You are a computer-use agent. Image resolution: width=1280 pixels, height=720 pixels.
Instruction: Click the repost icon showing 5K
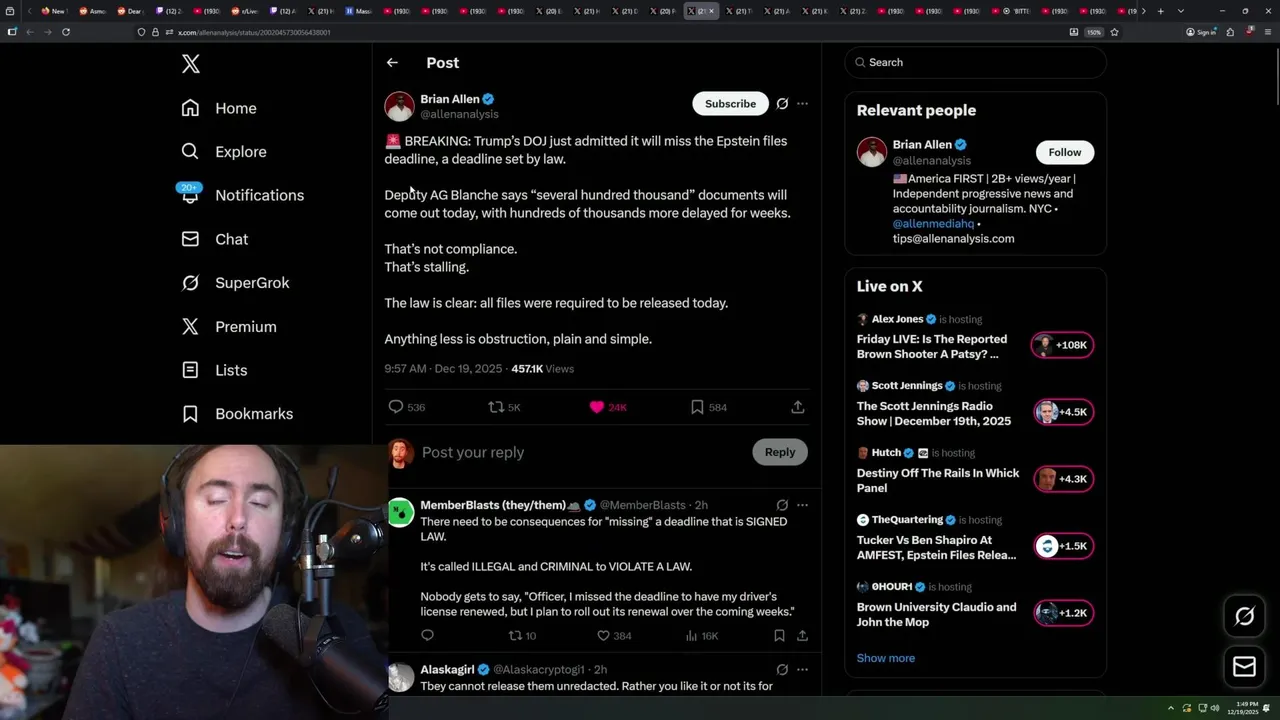pyautogui.click(x=504, y=407)
